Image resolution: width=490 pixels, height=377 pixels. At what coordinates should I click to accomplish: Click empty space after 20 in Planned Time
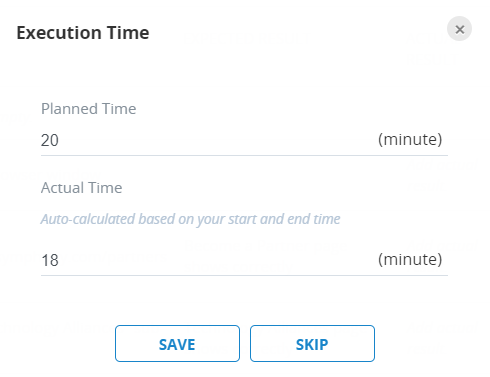click(x=217, y=140)
